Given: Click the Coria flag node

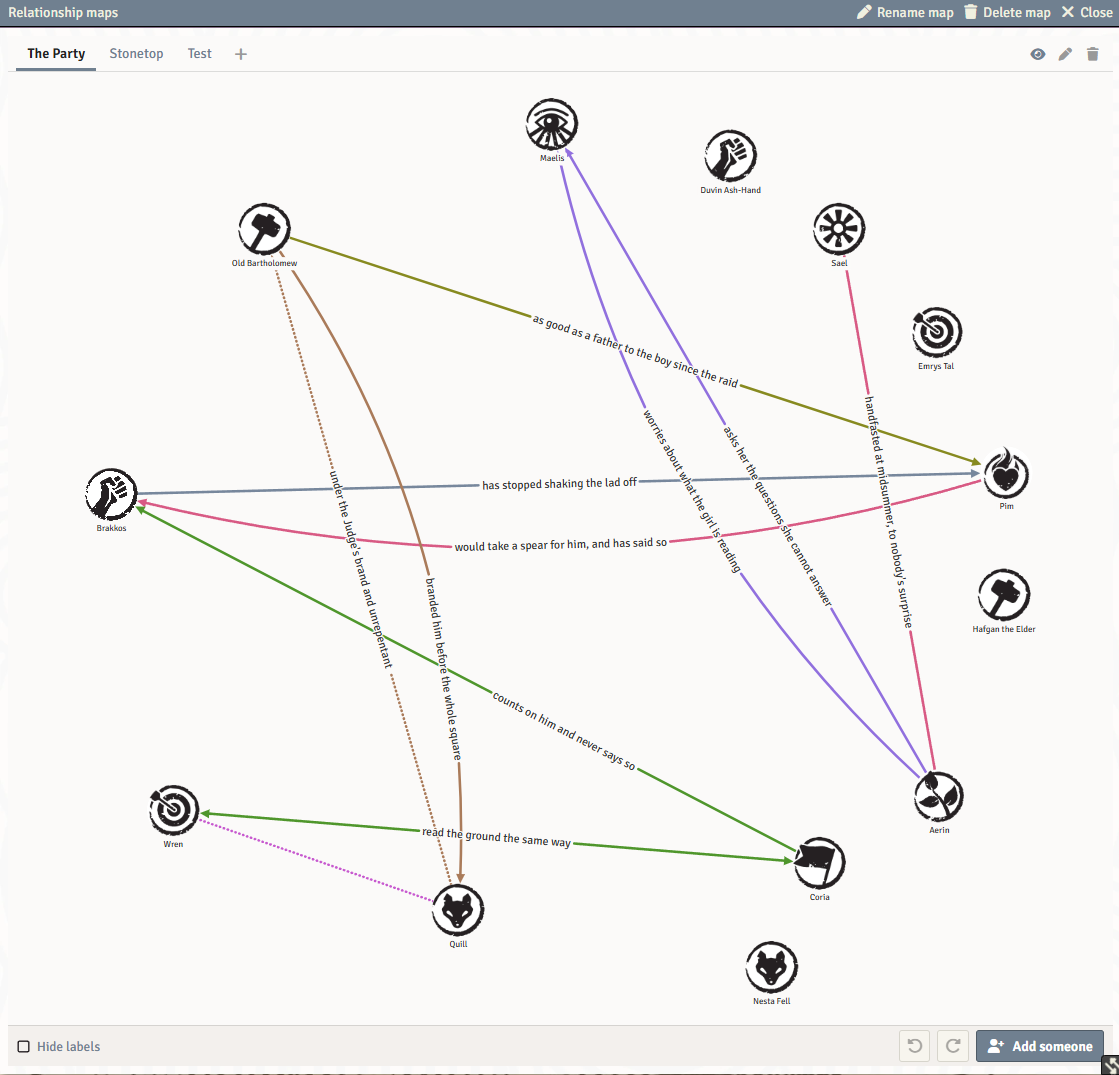Looking at the screenshot, I should click(820, 863).
